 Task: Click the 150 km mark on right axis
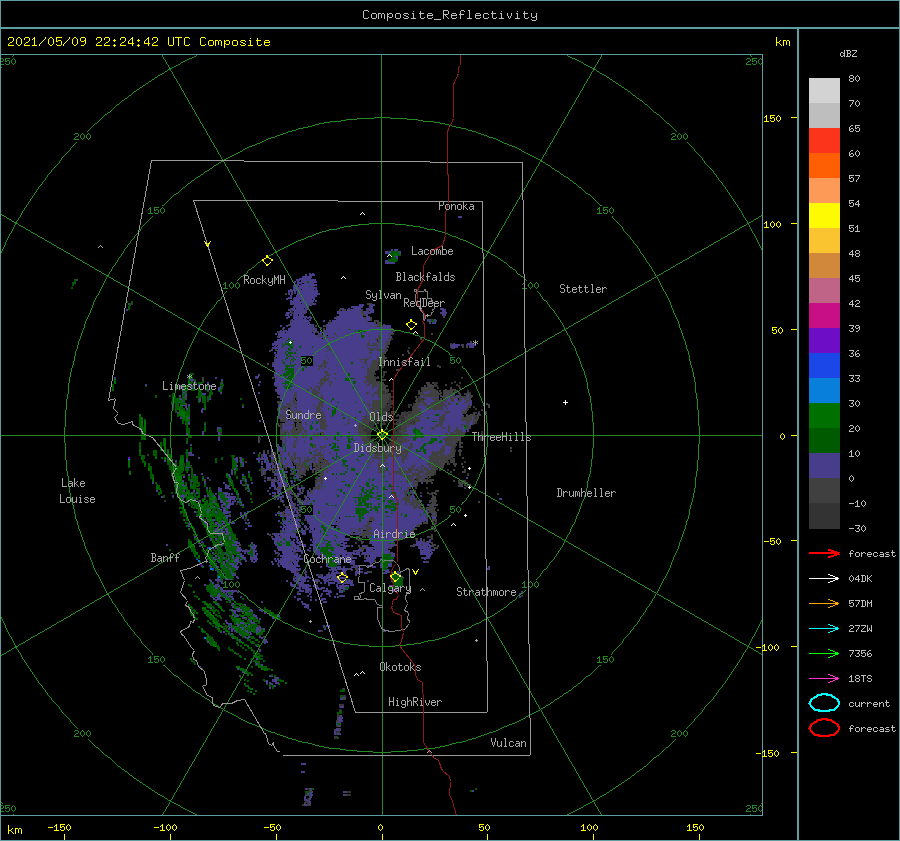pos(772,118)
